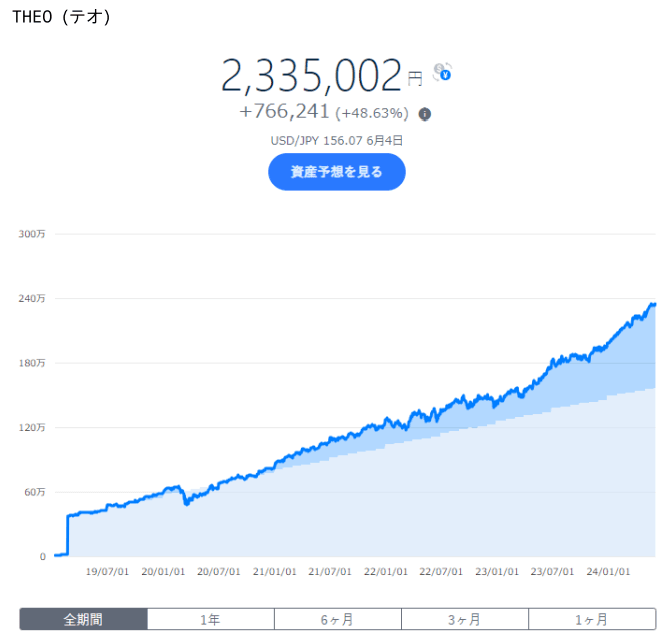Click the +766,241 profit figure
This screenshot has width=666, height=639.
284,113
